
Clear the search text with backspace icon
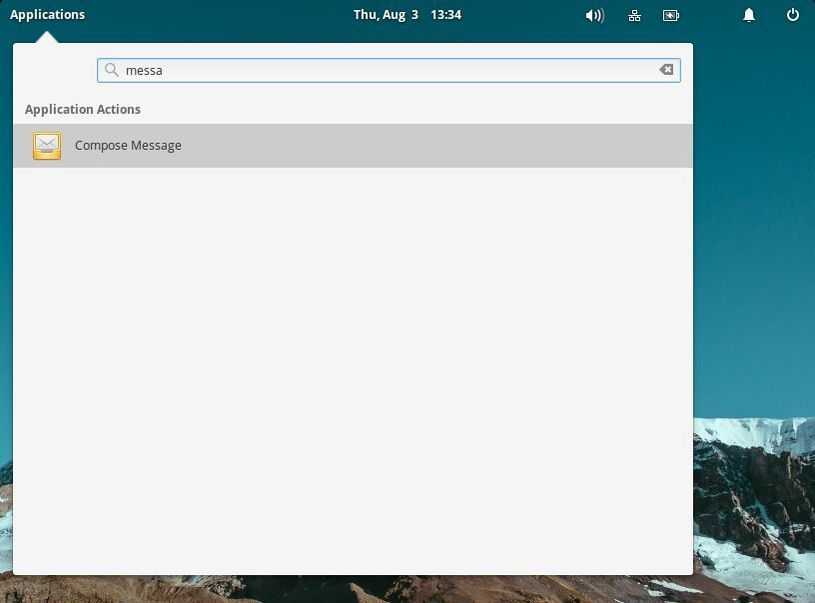pos(666,70)
